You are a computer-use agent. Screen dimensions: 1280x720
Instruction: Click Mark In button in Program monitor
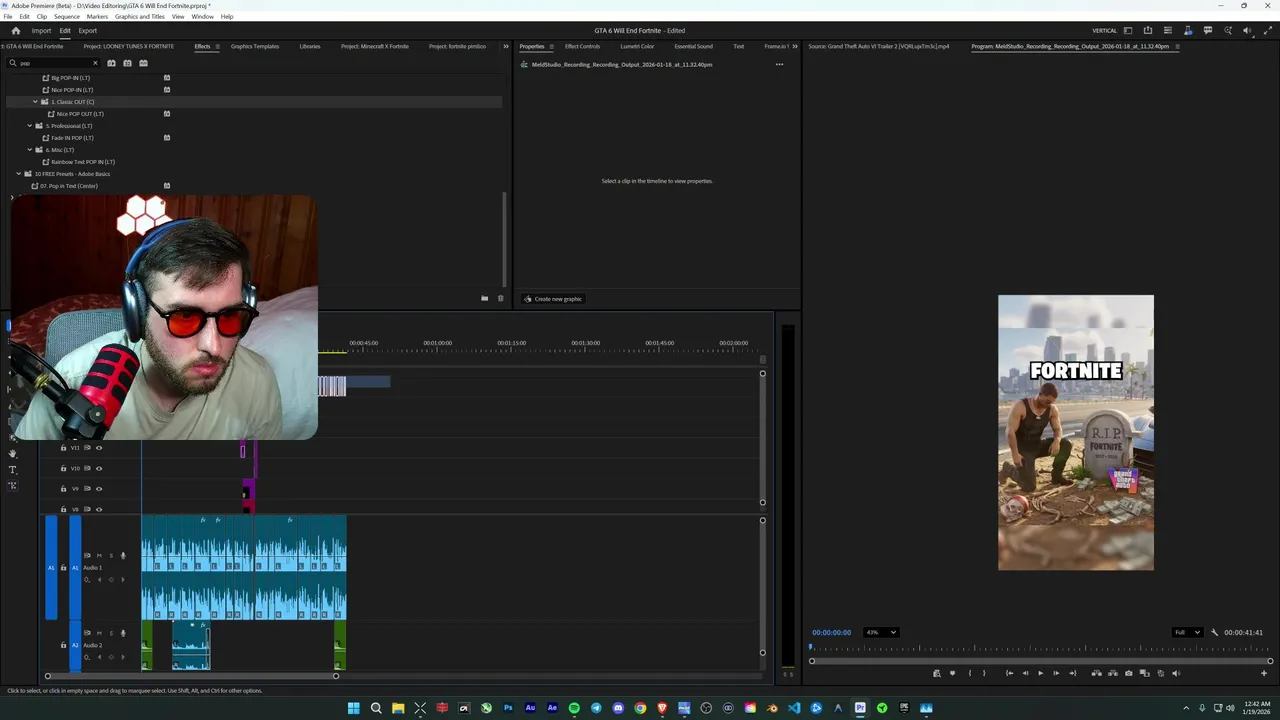[969, 673]
